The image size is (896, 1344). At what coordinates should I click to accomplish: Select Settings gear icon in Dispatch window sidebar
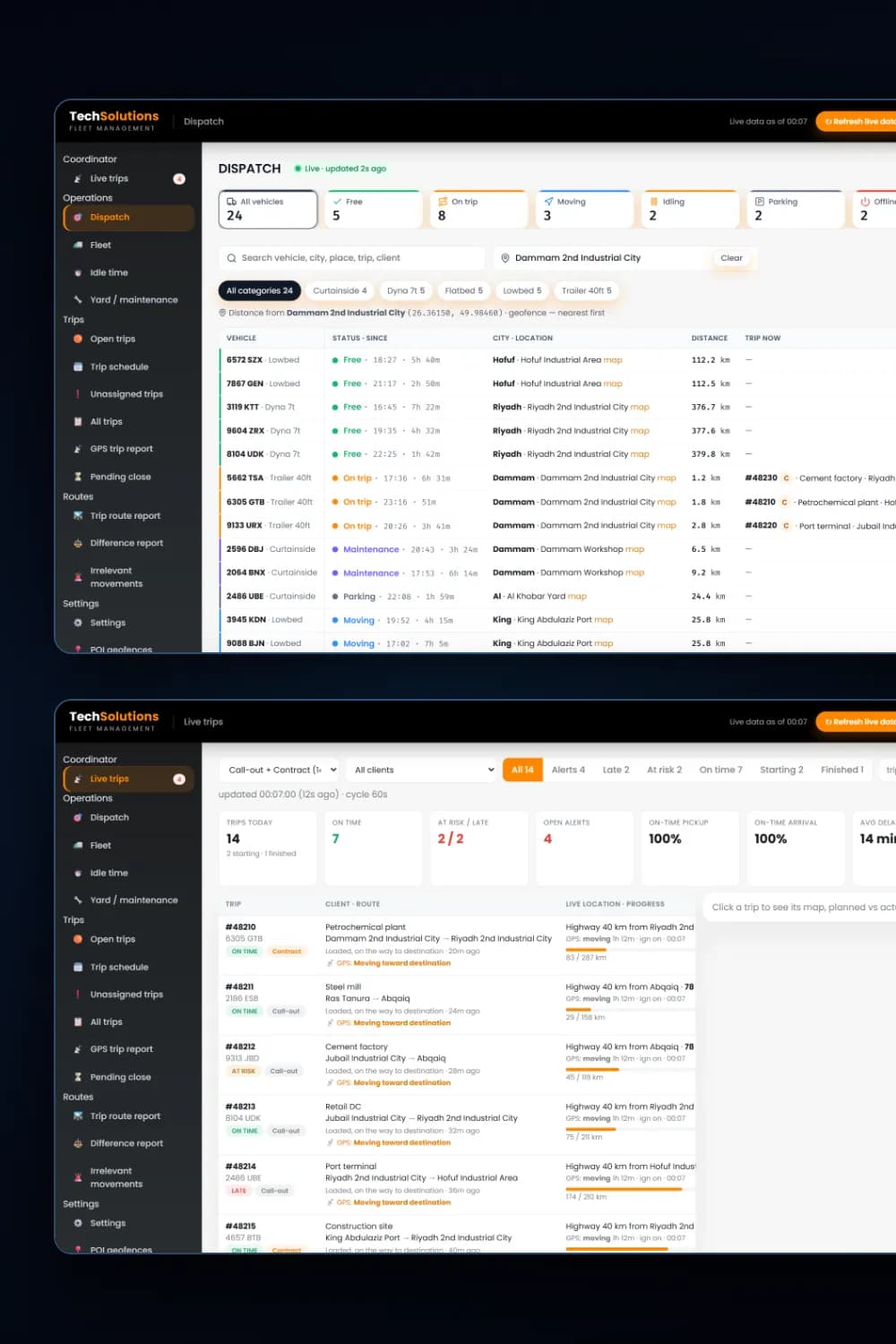[78, 624]
